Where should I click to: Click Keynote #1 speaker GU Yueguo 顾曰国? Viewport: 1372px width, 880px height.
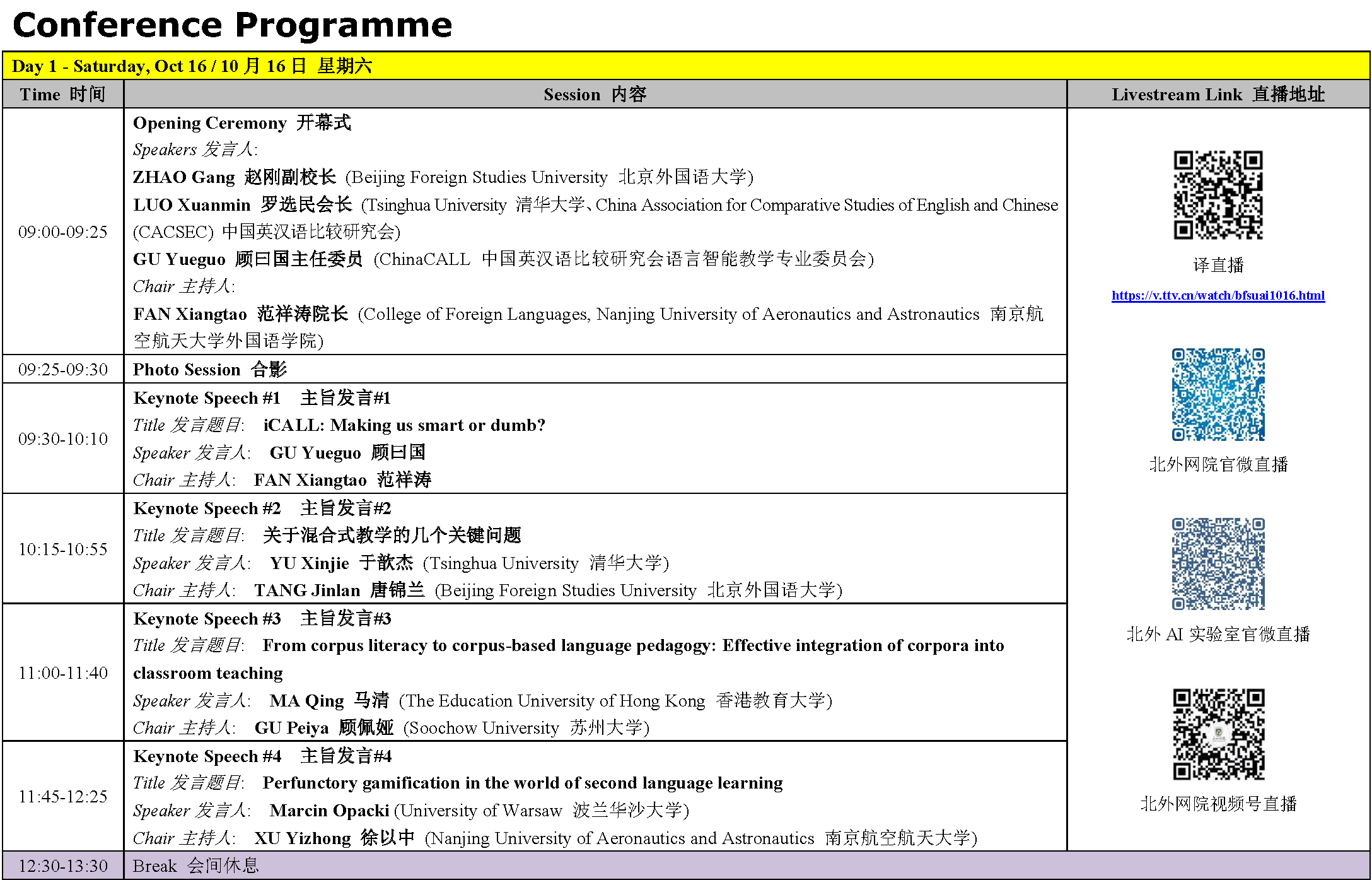pos(347,452)
